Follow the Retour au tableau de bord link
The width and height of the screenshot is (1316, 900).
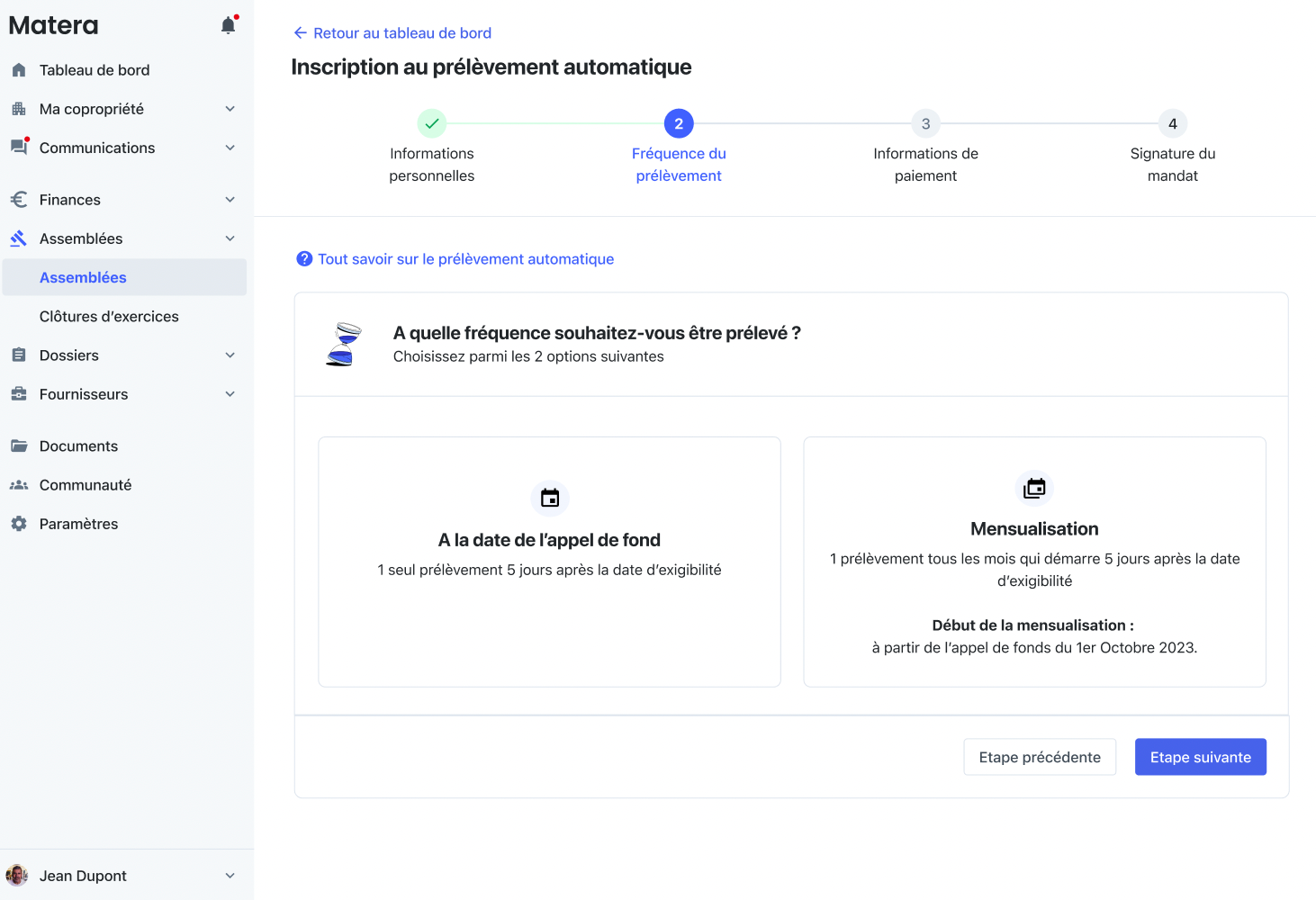[x=392, y=33]
